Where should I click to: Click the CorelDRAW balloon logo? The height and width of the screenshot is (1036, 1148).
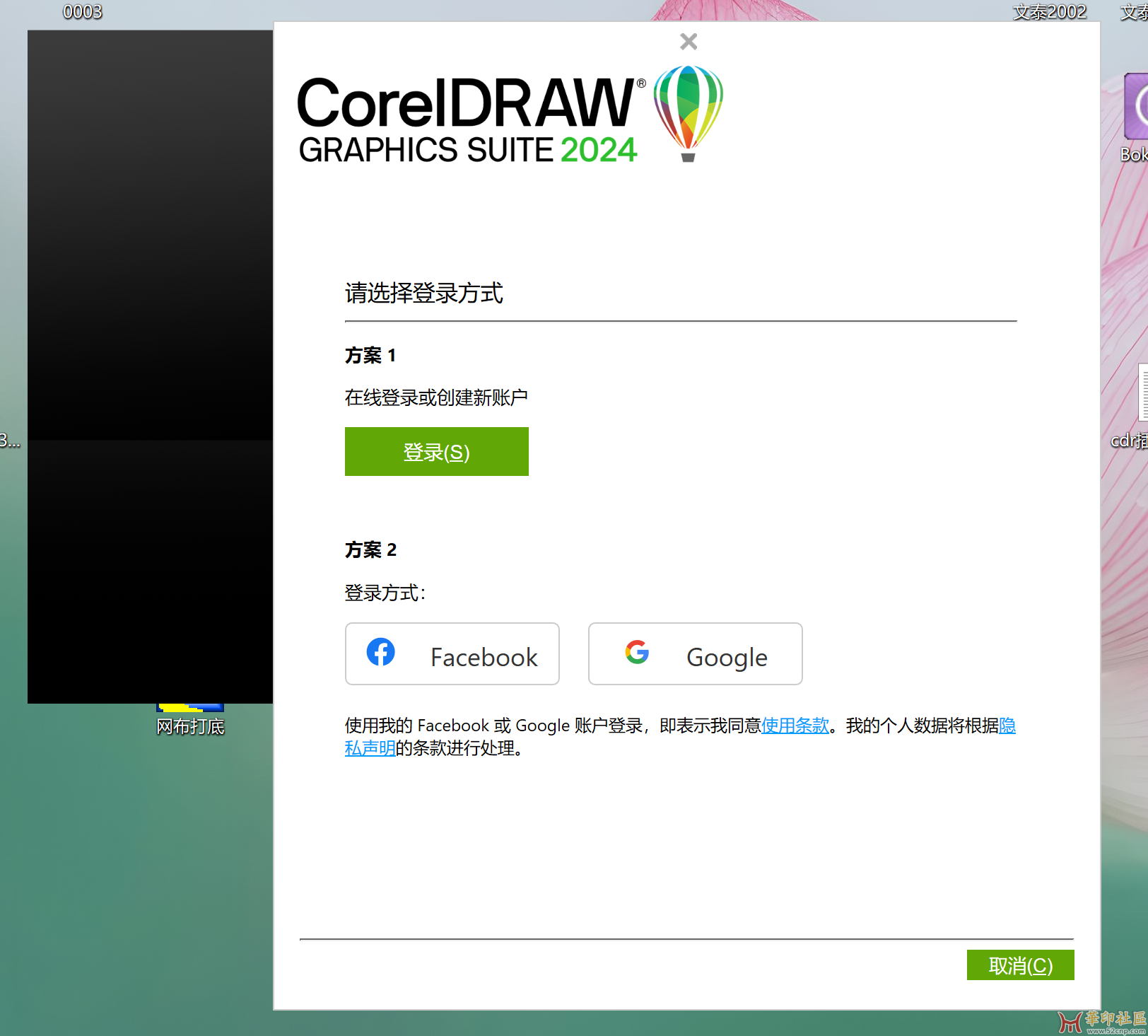coord(688,113)
